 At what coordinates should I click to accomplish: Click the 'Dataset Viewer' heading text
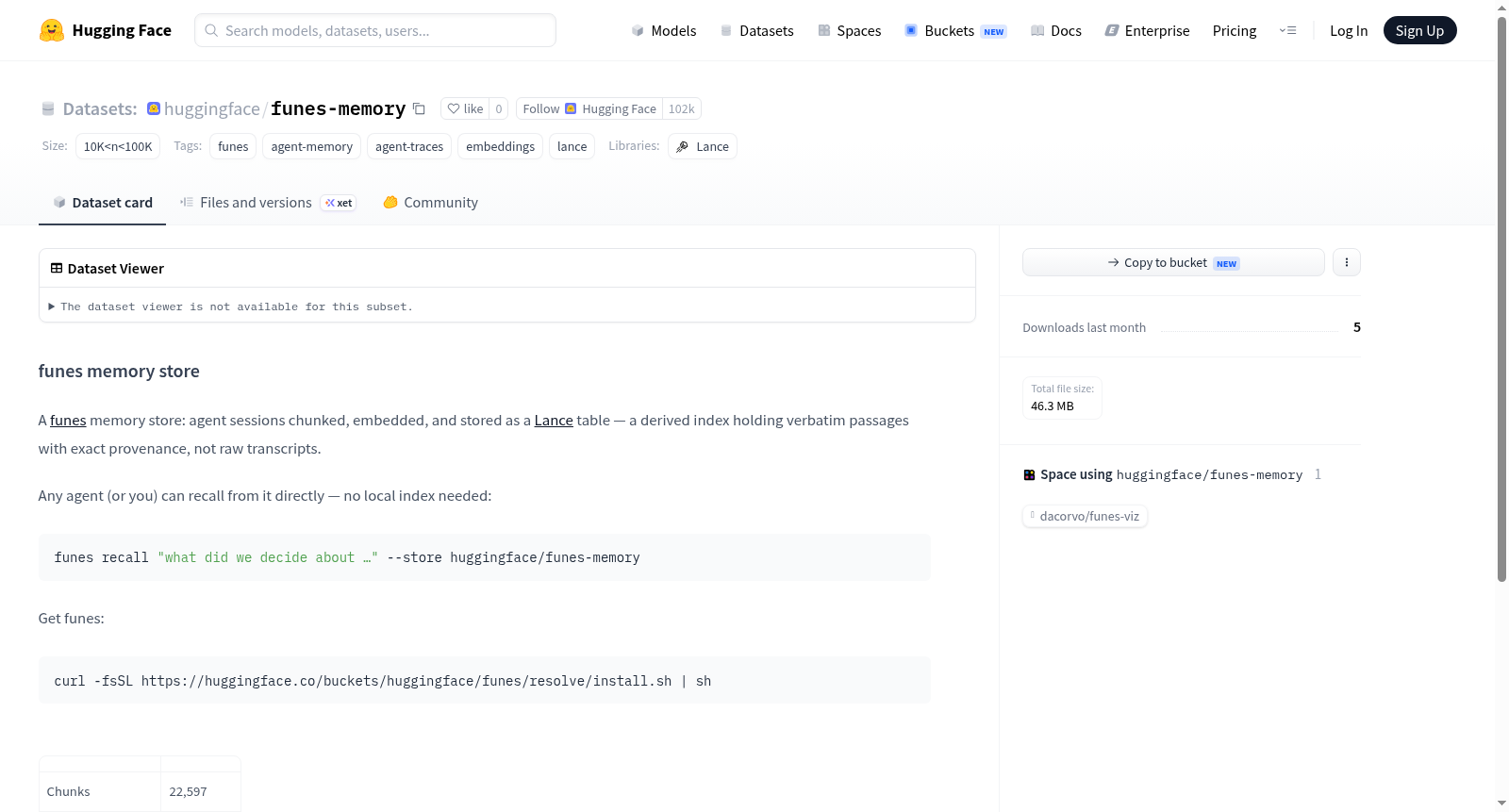pyautogui.click(x=116, y=269)
